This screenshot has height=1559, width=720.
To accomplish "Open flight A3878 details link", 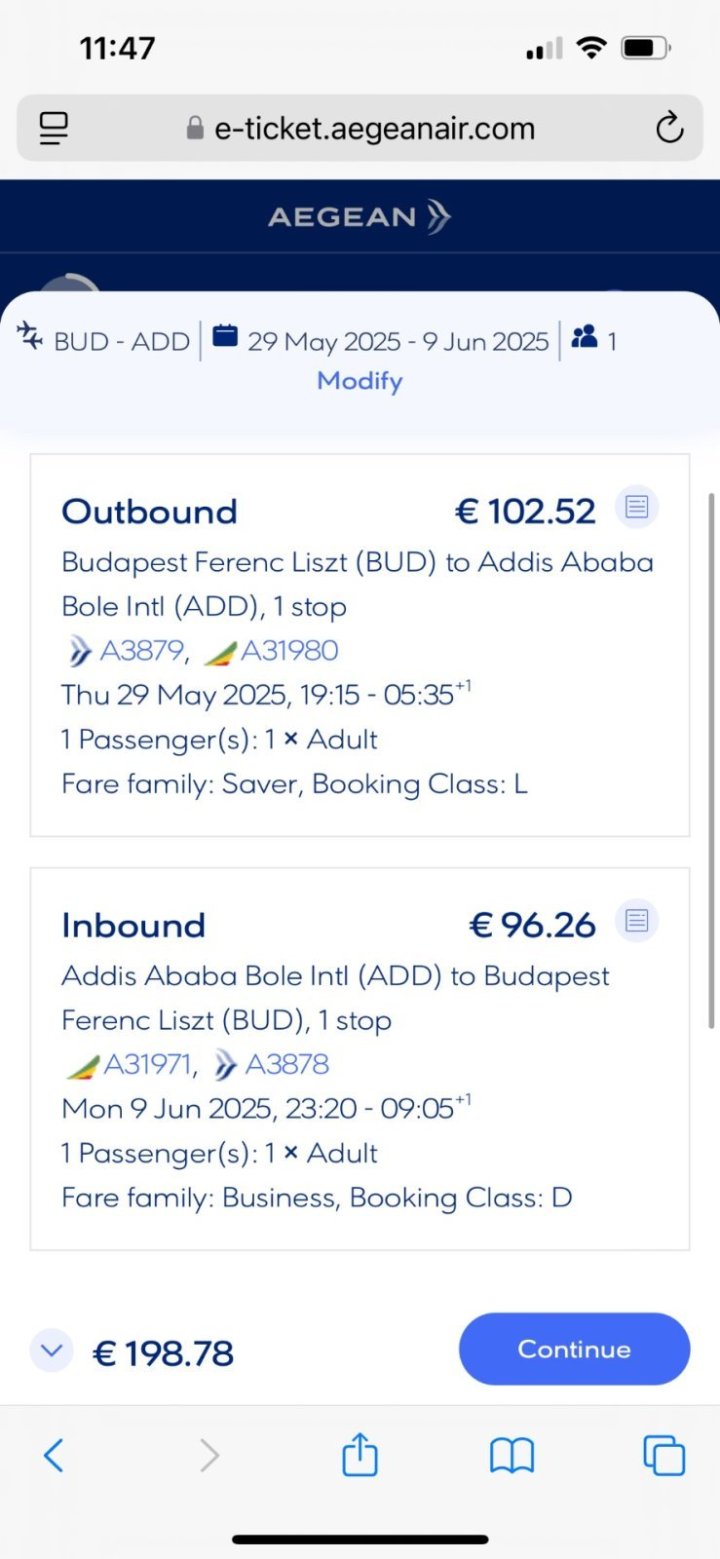I will 286,1064.
